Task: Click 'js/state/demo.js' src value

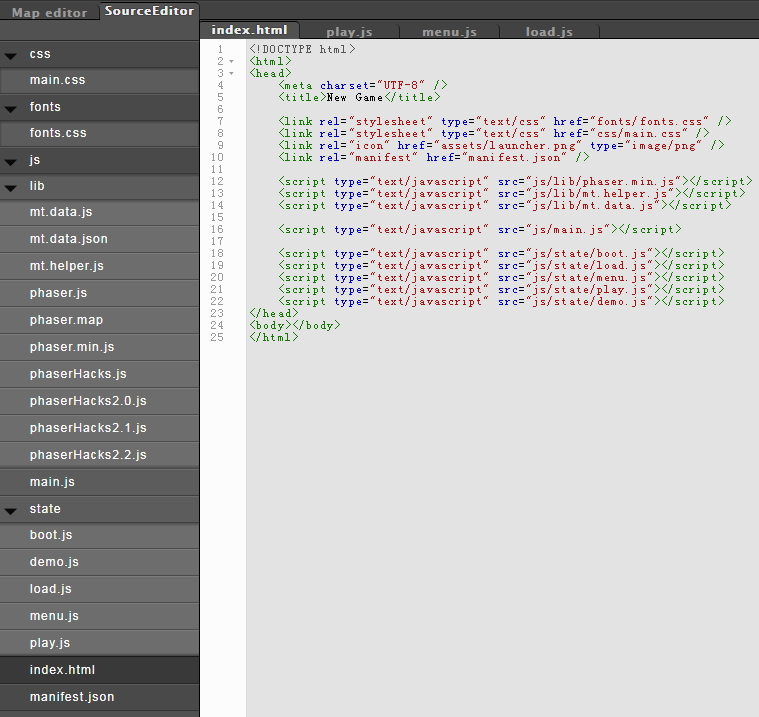Action: [590, 302]
